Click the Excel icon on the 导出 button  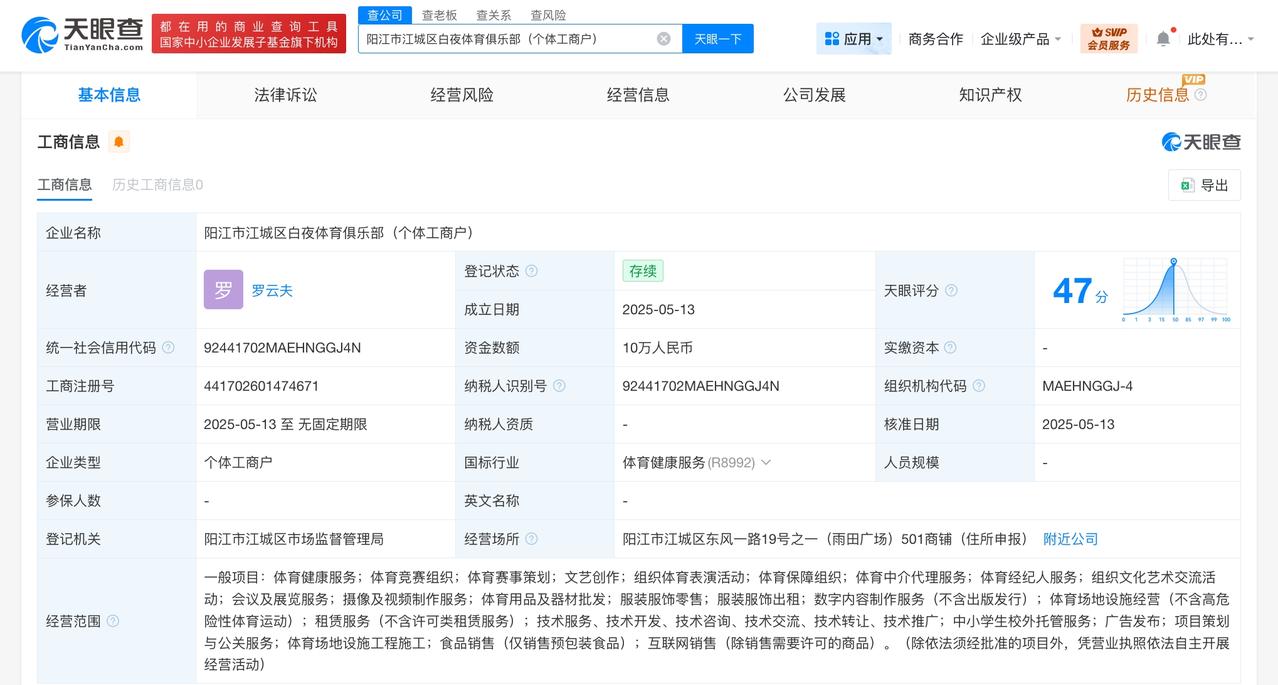(x=1185, y=185)
